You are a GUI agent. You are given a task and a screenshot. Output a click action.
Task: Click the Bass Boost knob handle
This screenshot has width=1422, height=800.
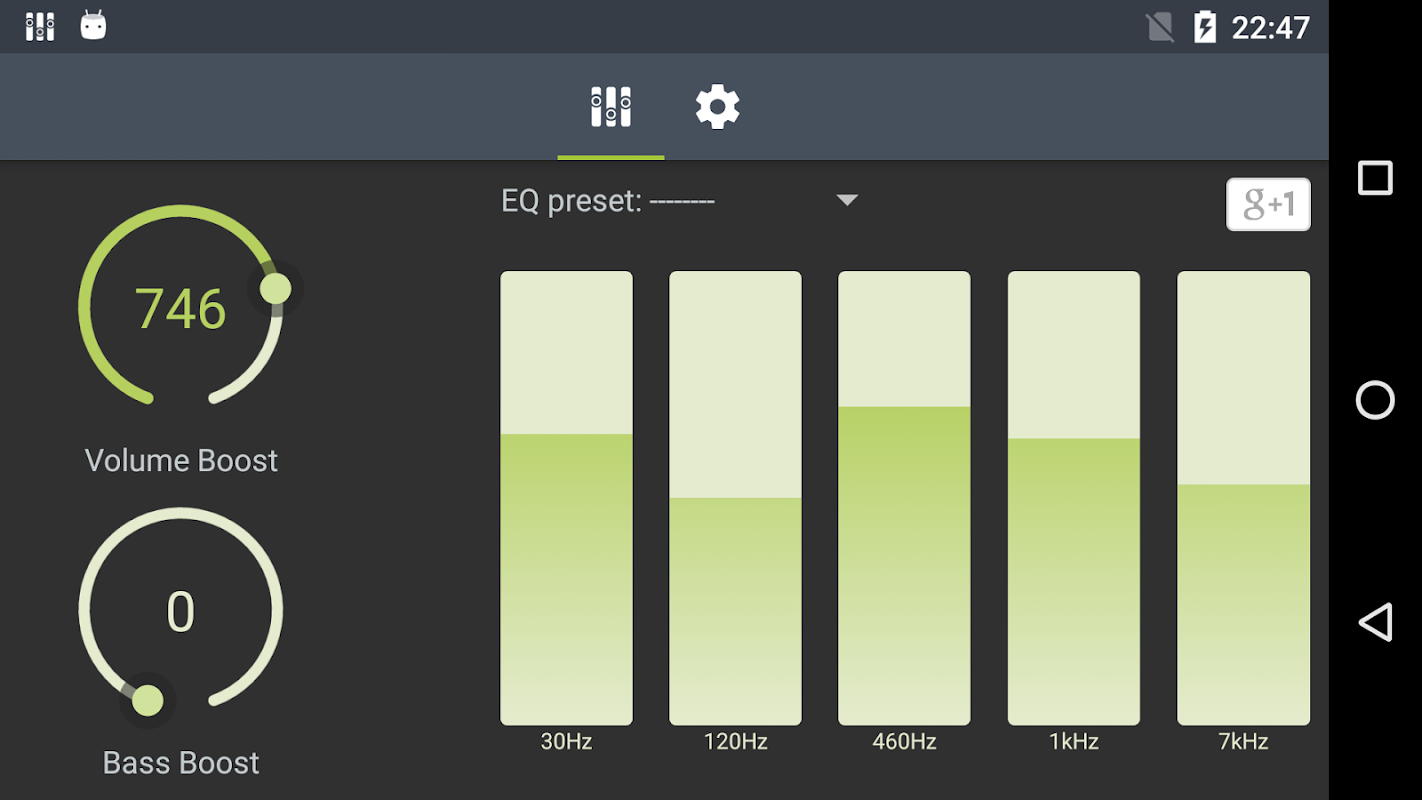point(148,700)
